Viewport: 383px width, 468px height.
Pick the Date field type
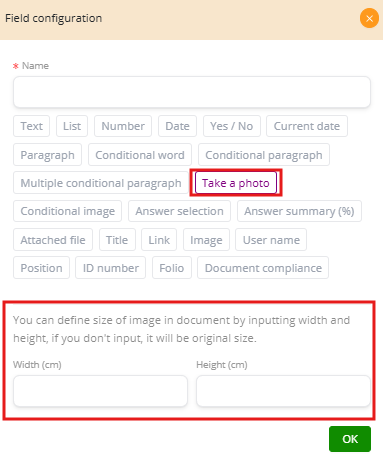click(x=177, y=126)
